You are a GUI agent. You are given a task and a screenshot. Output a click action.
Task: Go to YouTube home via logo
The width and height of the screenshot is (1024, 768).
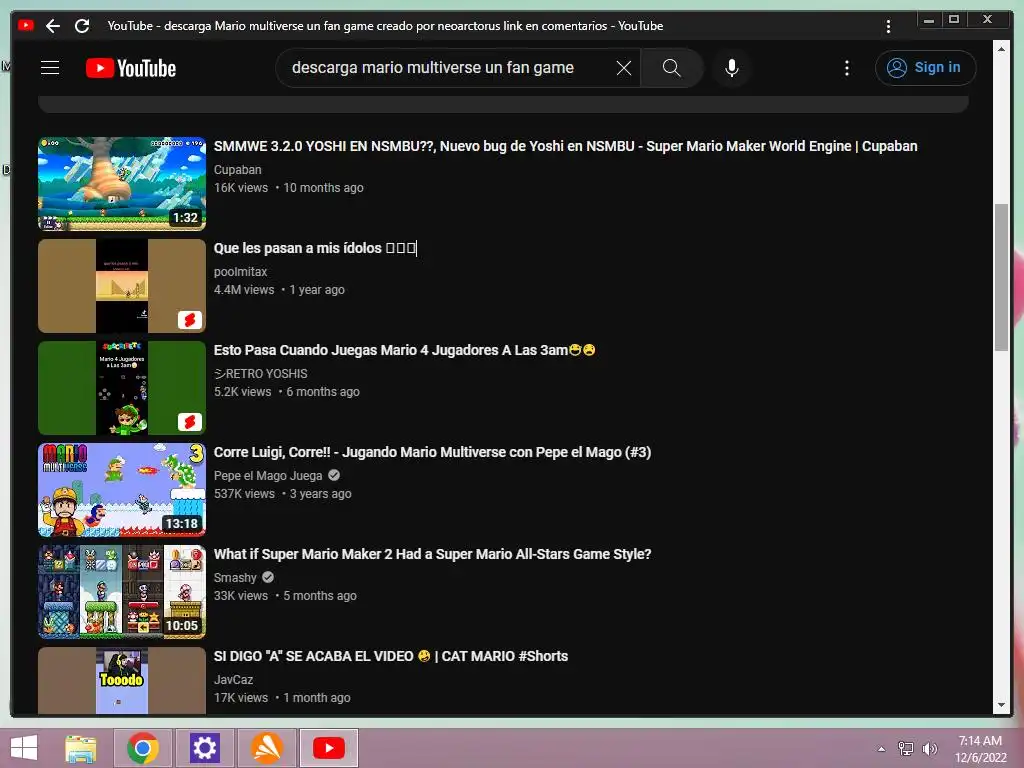[x=131, y=68]
